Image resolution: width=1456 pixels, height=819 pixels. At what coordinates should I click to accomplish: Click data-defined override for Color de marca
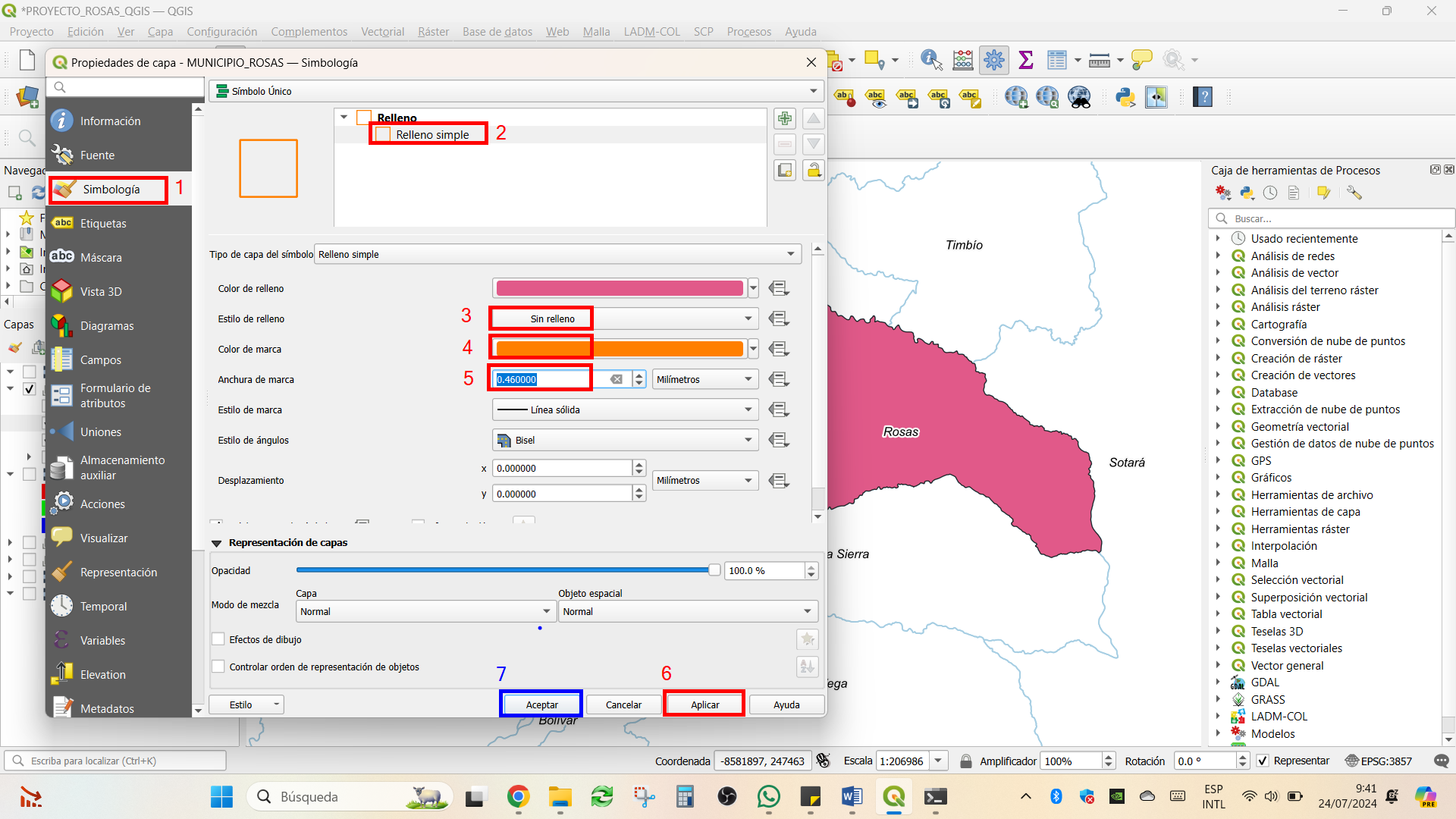pos(779,349)
